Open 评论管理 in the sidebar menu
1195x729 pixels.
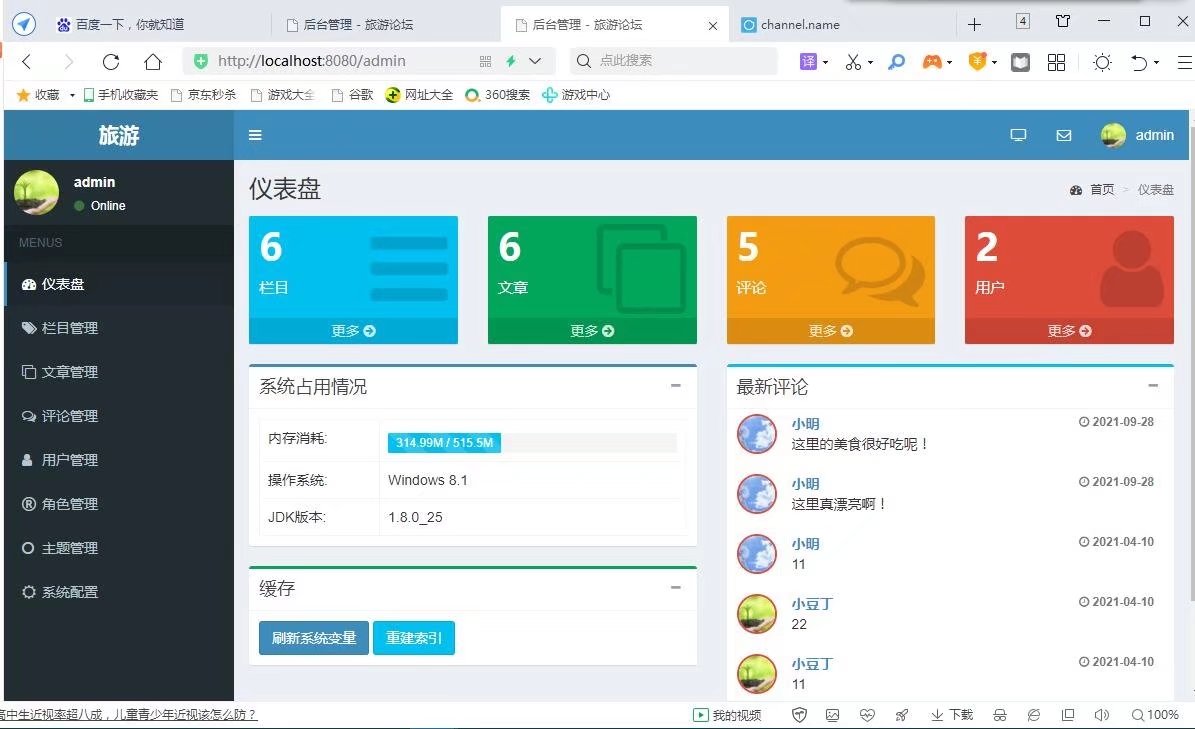[x=119, y=416]
